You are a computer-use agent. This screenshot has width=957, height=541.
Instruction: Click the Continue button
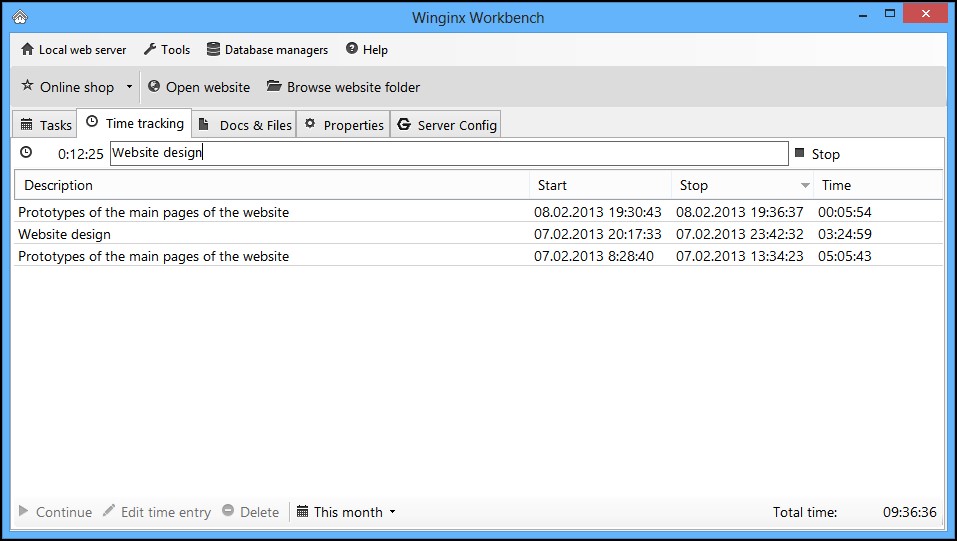[x=55, y=512]
